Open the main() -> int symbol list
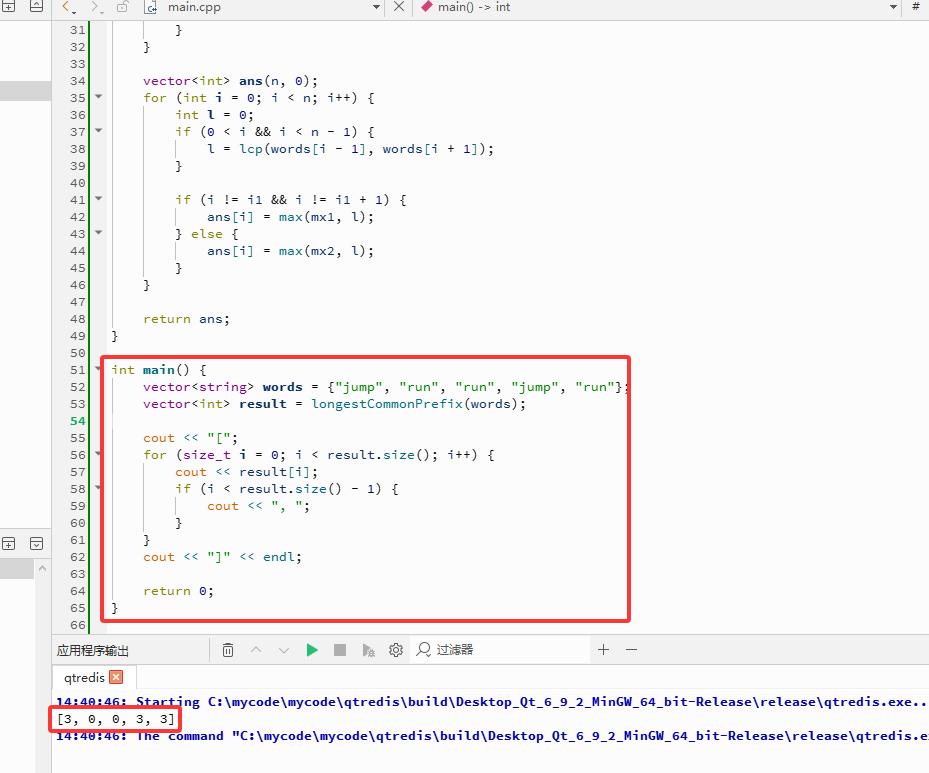 (473, 7)
